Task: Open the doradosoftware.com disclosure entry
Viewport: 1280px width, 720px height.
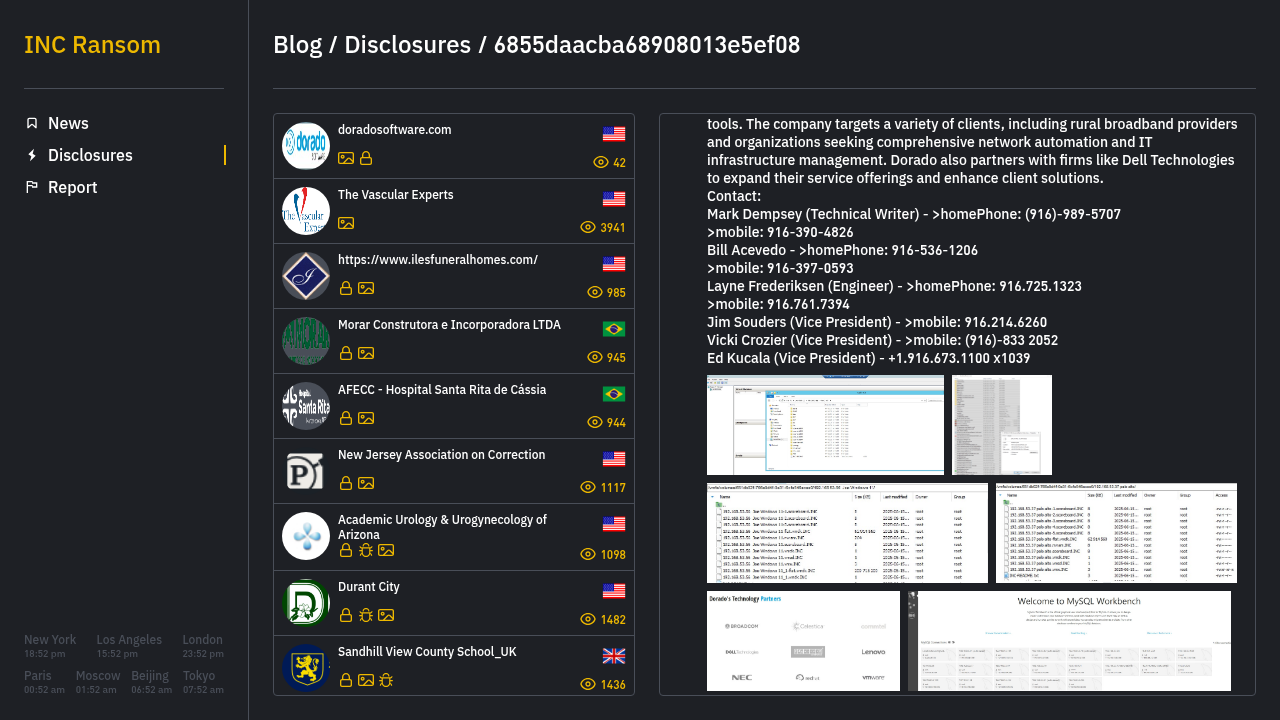Action: (454, 146)
